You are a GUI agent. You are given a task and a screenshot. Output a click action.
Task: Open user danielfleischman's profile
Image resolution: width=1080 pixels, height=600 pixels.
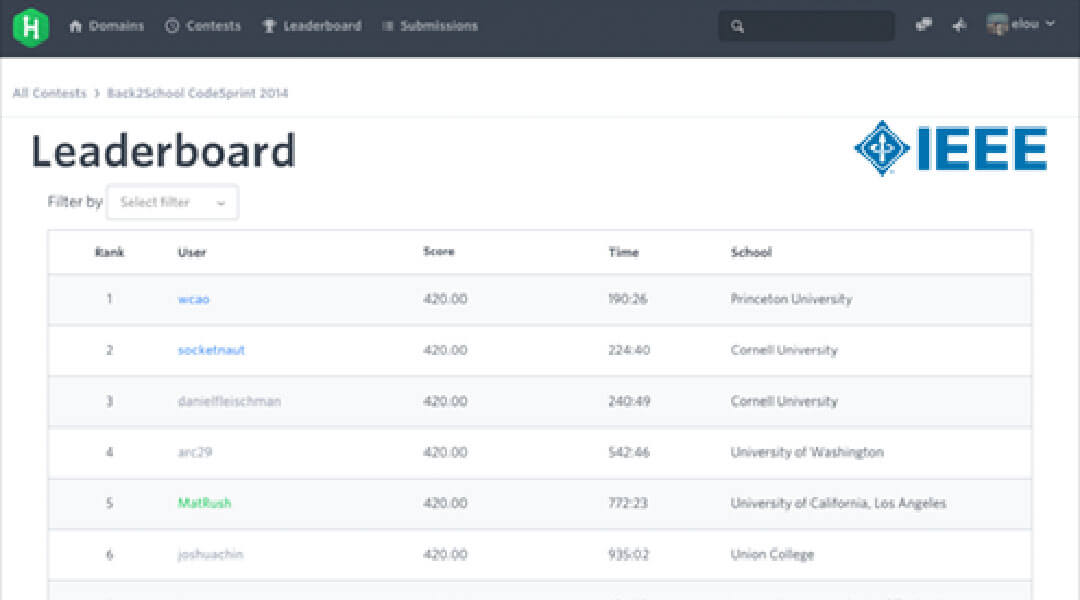tap(229, 401)
